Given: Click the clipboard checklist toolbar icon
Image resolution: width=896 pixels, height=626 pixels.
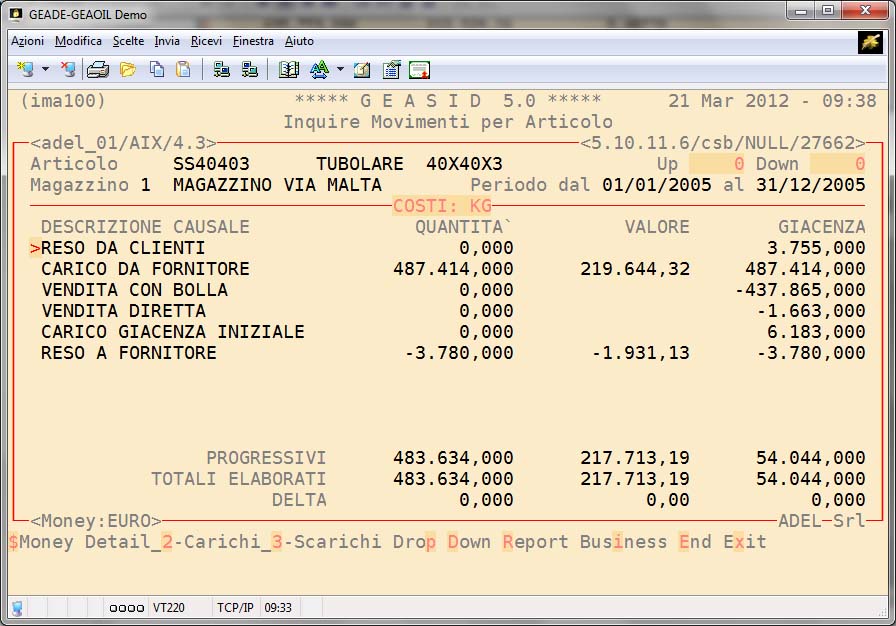Looking at the screenshot, I should (x=391, y=69).
